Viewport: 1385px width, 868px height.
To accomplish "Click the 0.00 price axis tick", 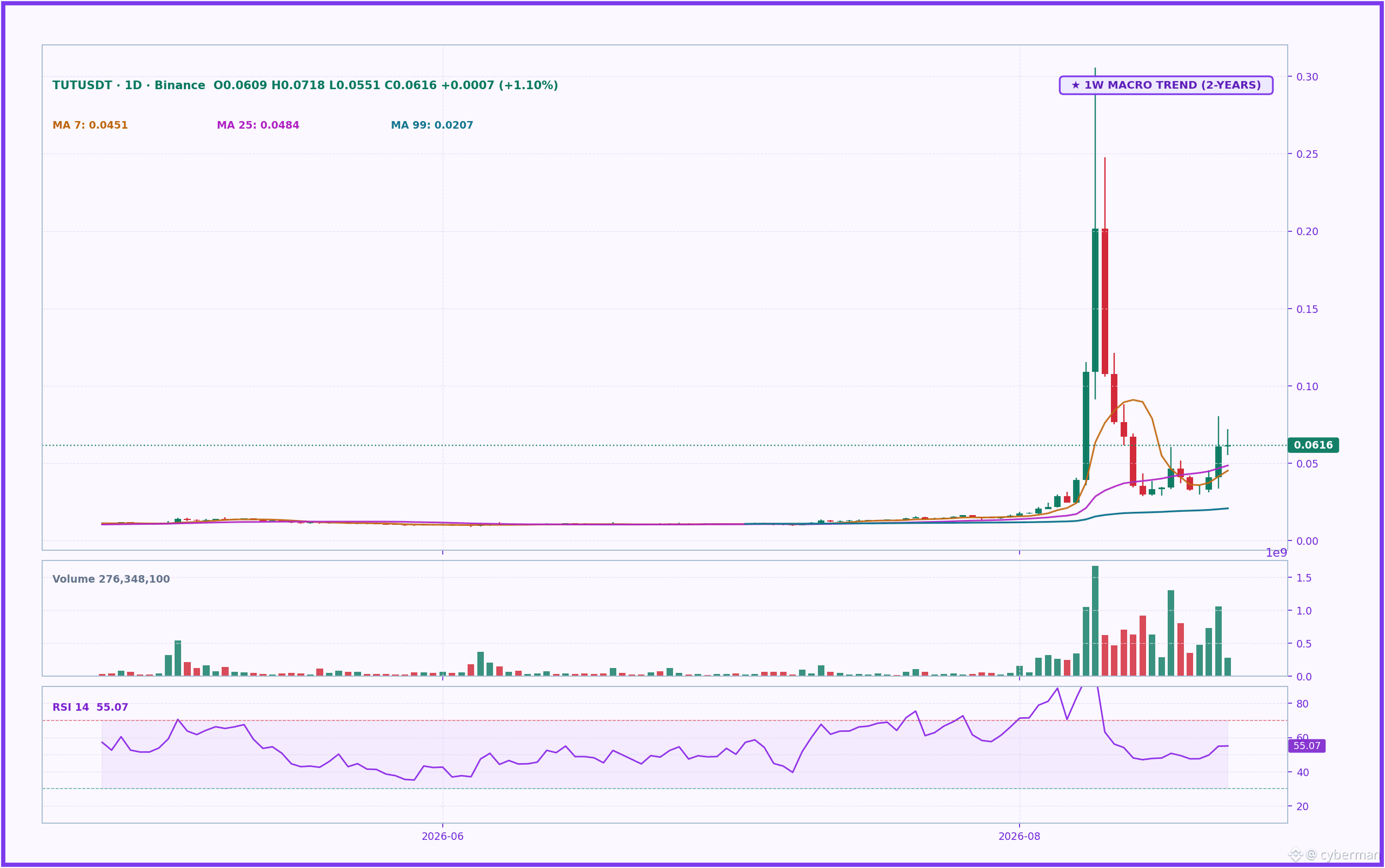I will pos(1307,541).
